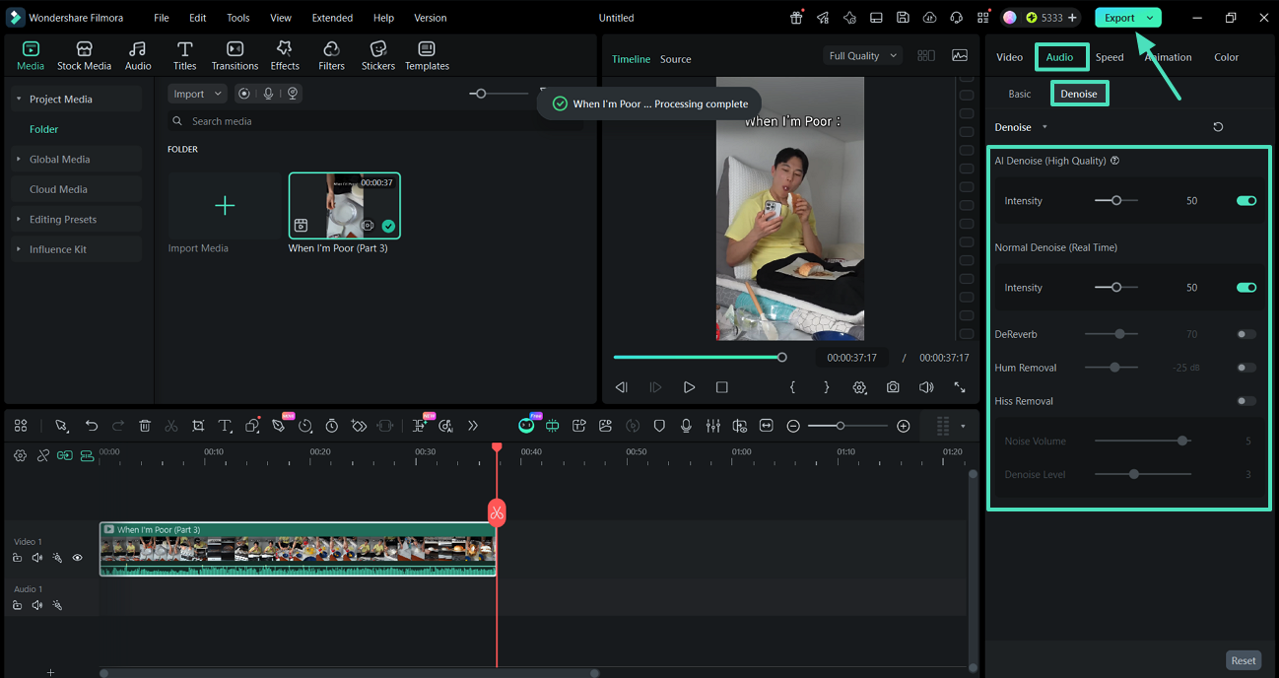Open the Full Quality dropdown
This screenshot has height=678, width=1279.
864,56
